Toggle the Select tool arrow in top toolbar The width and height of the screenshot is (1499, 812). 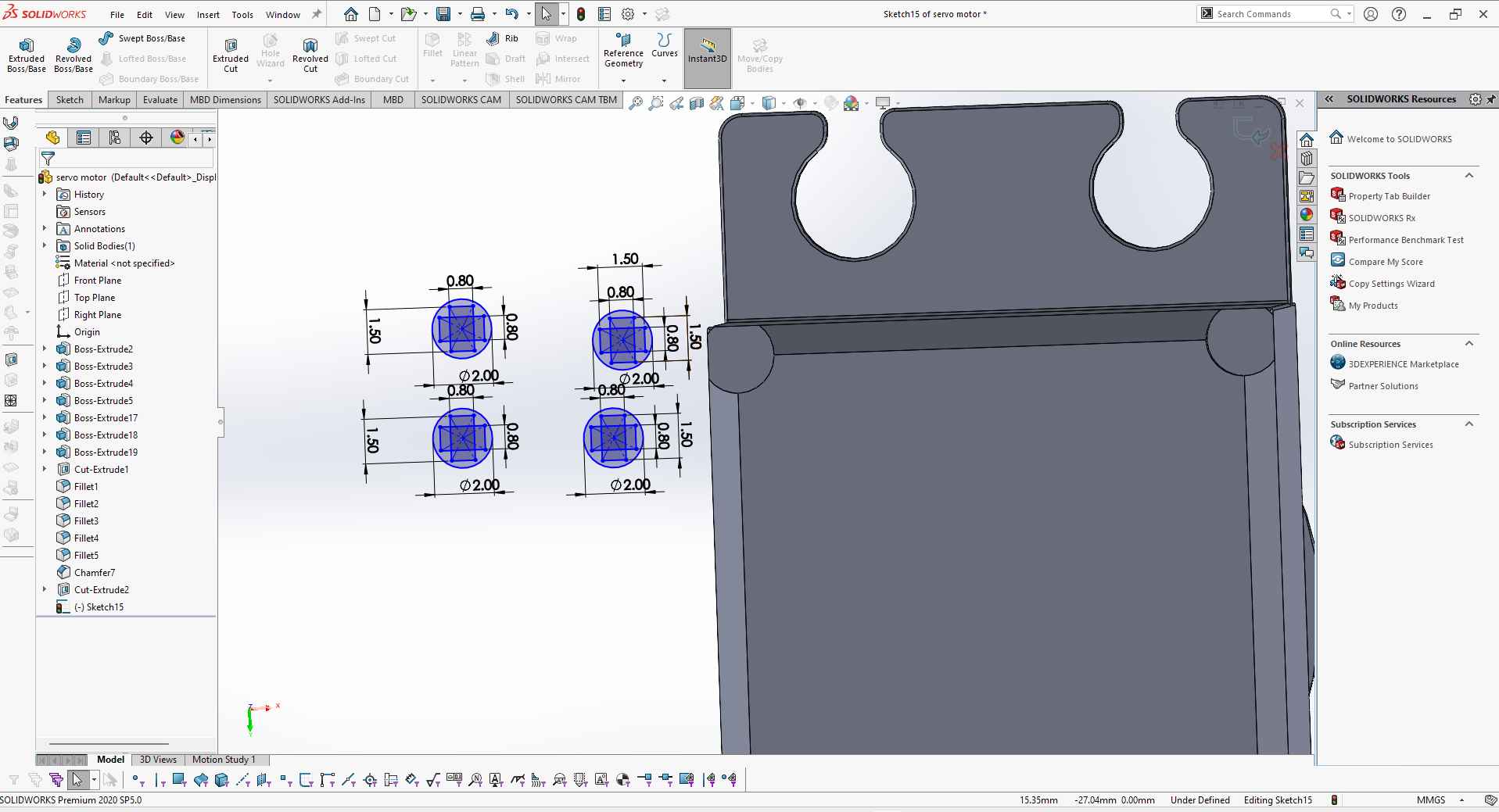point(546,14)
